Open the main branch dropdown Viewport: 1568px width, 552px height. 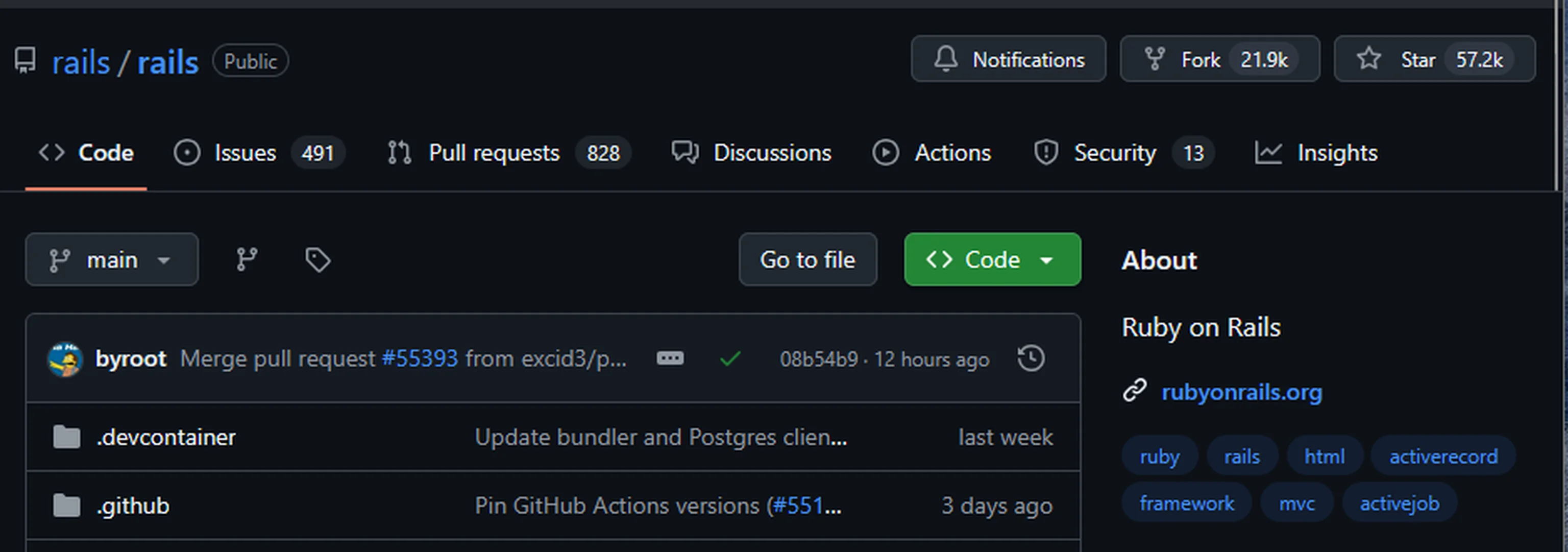[112, 259]
